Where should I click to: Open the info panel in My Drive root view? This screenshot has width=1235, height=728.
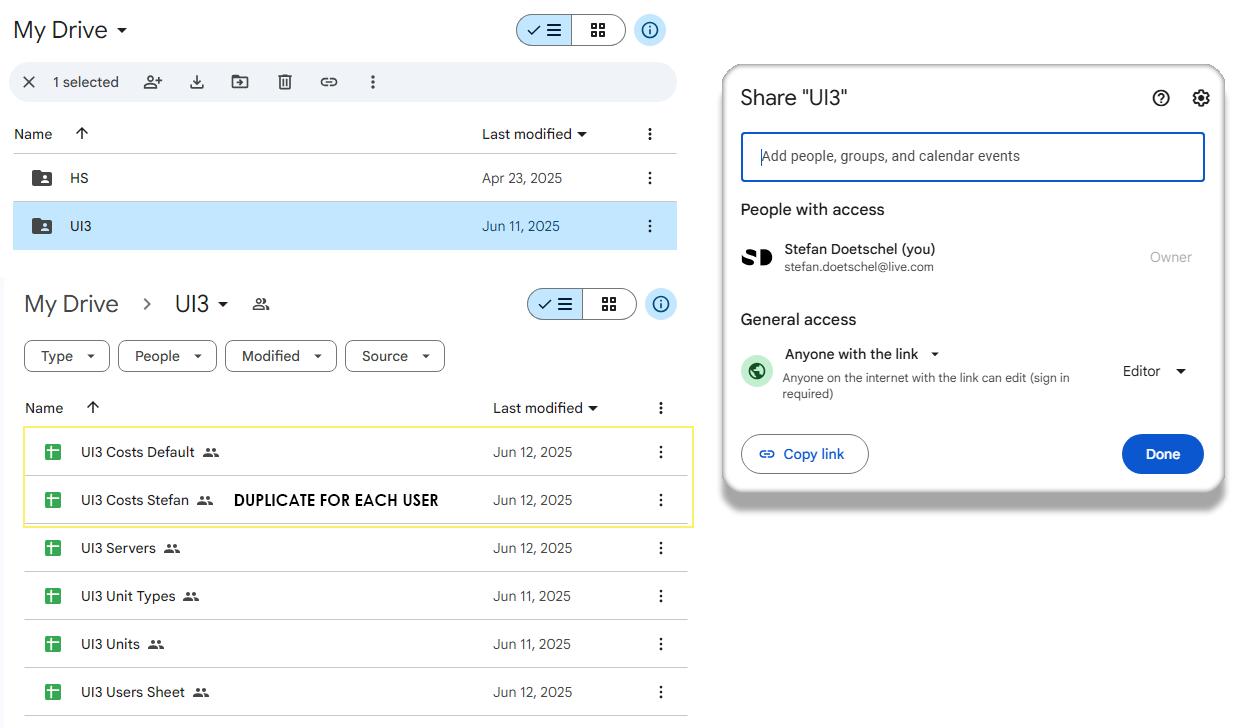650,30
